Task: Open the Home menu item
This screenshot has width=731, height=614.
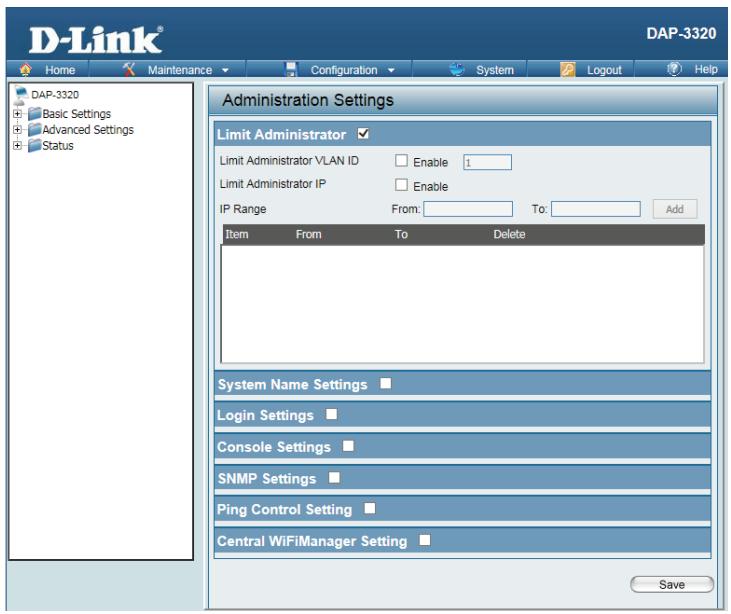Action: pos(60,70)
